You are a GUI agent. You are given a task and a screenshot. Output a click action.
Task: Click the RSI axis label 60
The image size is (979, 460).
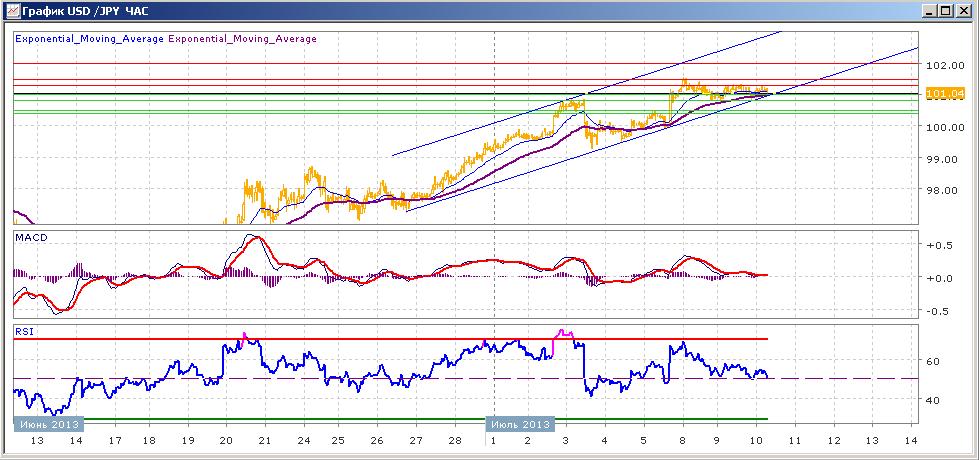pos(935,361)
